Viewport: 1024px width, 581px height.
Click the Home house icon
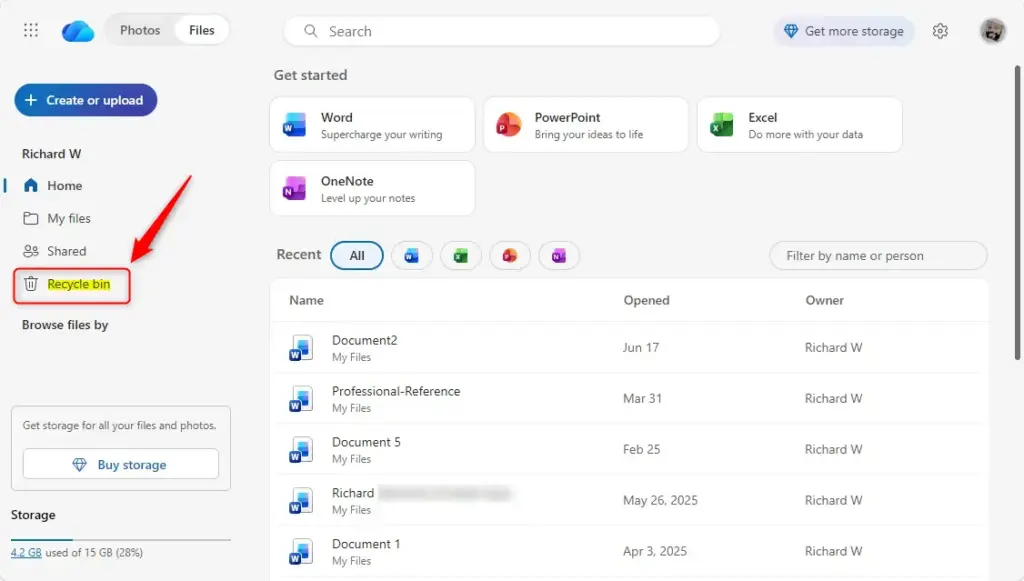[x=31, y=185]
